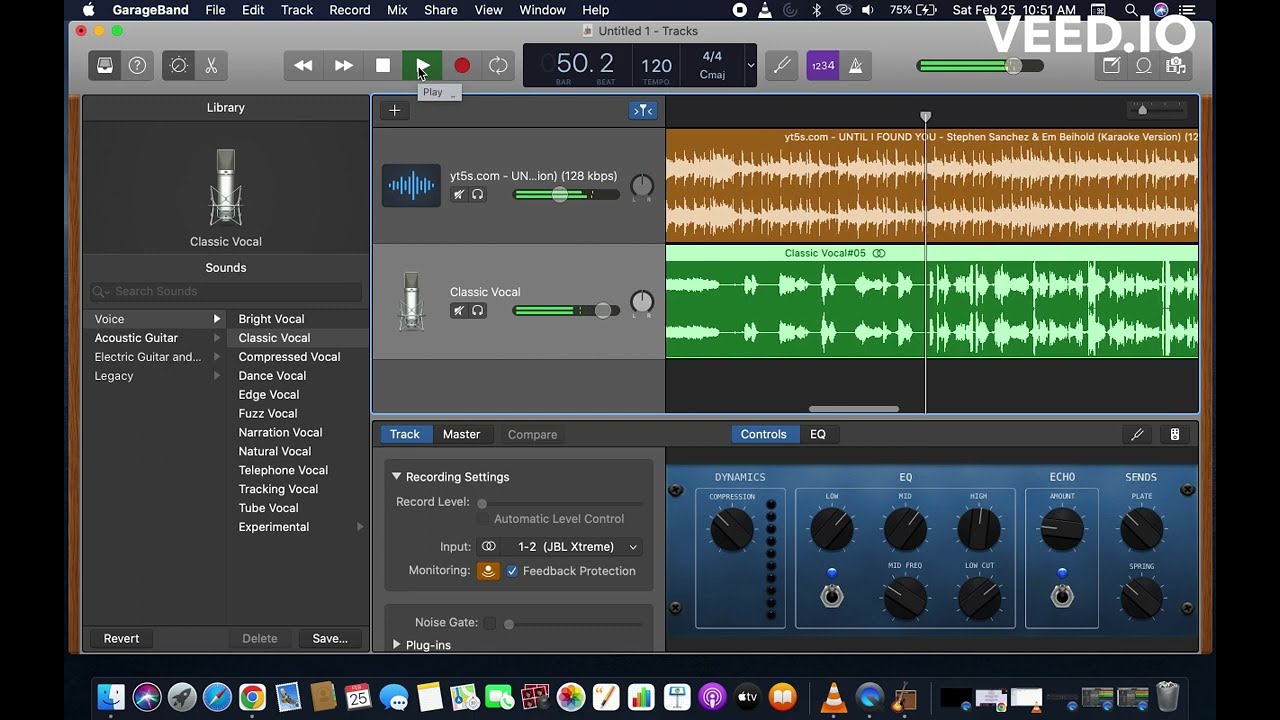The height and width of the screenshot is (720, 1280).
Task: Toggle the Metronome button
Action: coord(855,66)
